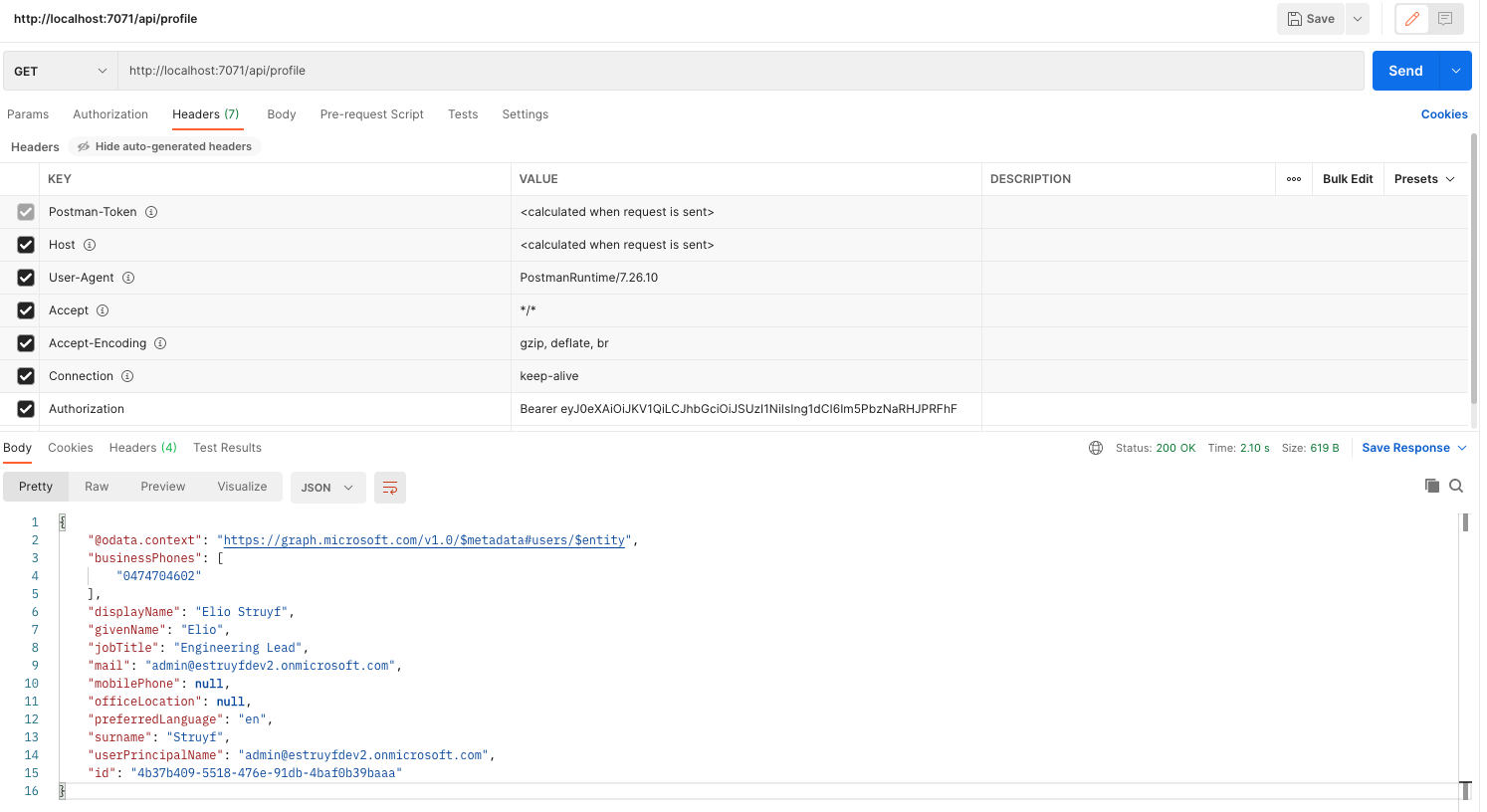Uncheck the Host header checkbox
The width and height of the screenshot is (1487, 812).
[26, 245]
